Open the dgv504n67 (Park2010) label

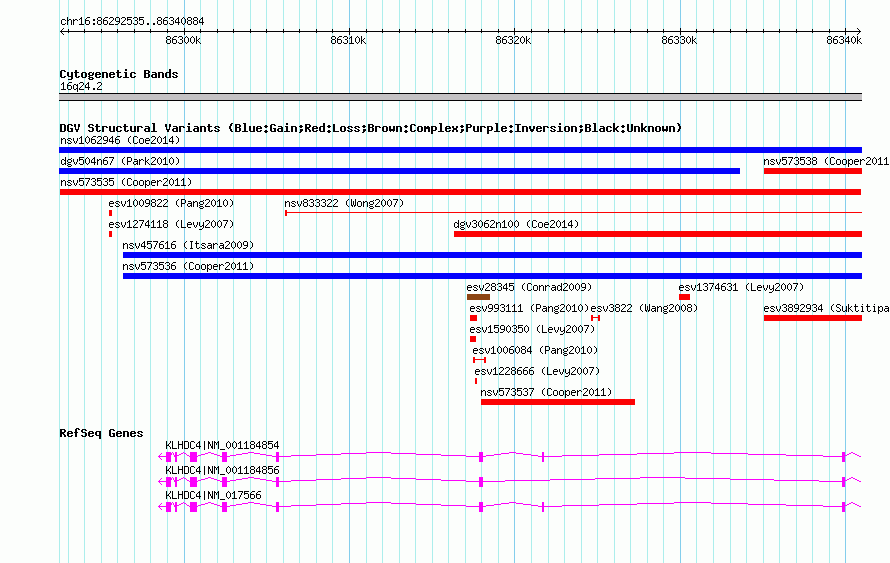pos(120,161)
